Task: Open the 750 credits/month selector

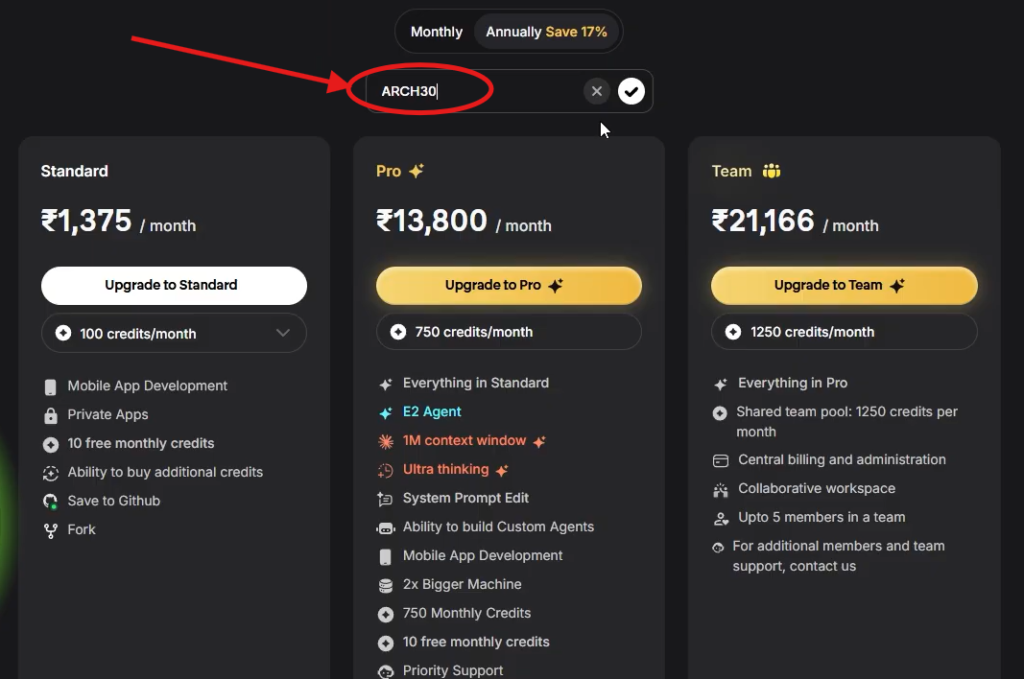Action: (x=508, y=331)
